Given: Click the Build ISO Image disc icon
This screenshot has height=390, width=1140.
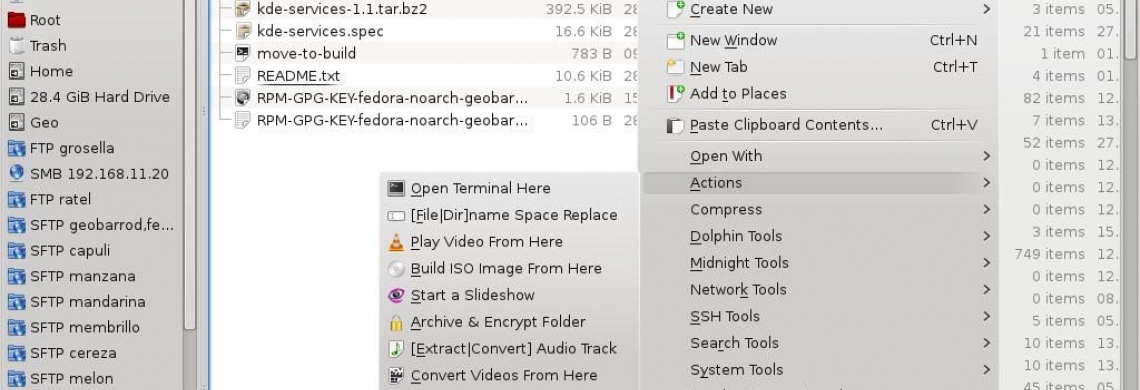Looking at the screenshot, I should pos(396,269).
